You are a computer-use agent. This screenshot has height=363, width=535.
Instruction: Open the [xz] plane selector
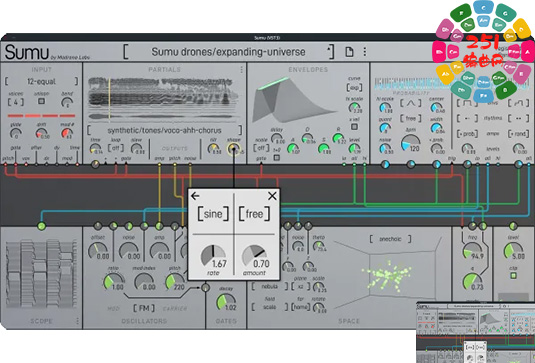point(300,287)
